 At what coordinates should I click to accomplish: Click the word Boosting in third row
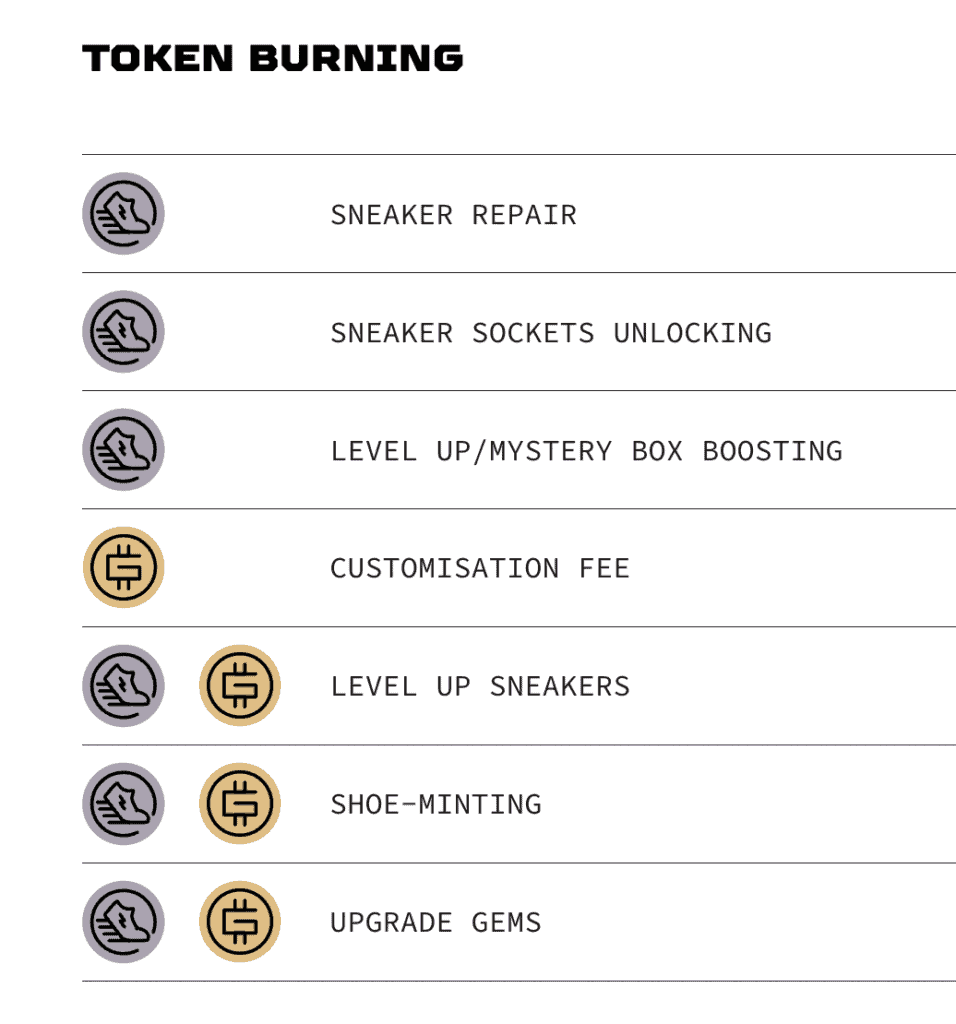point(773,451)
